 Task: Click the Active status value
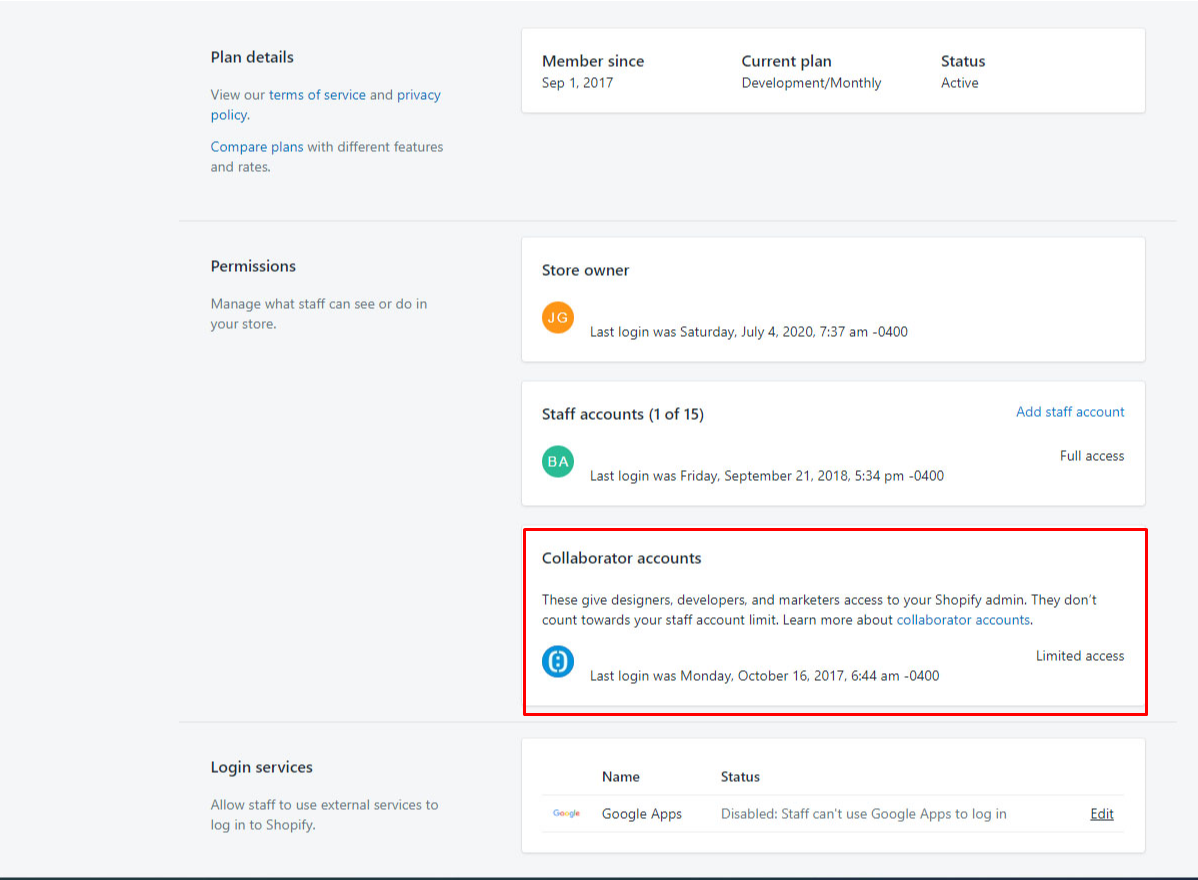(x=960, y=83)
